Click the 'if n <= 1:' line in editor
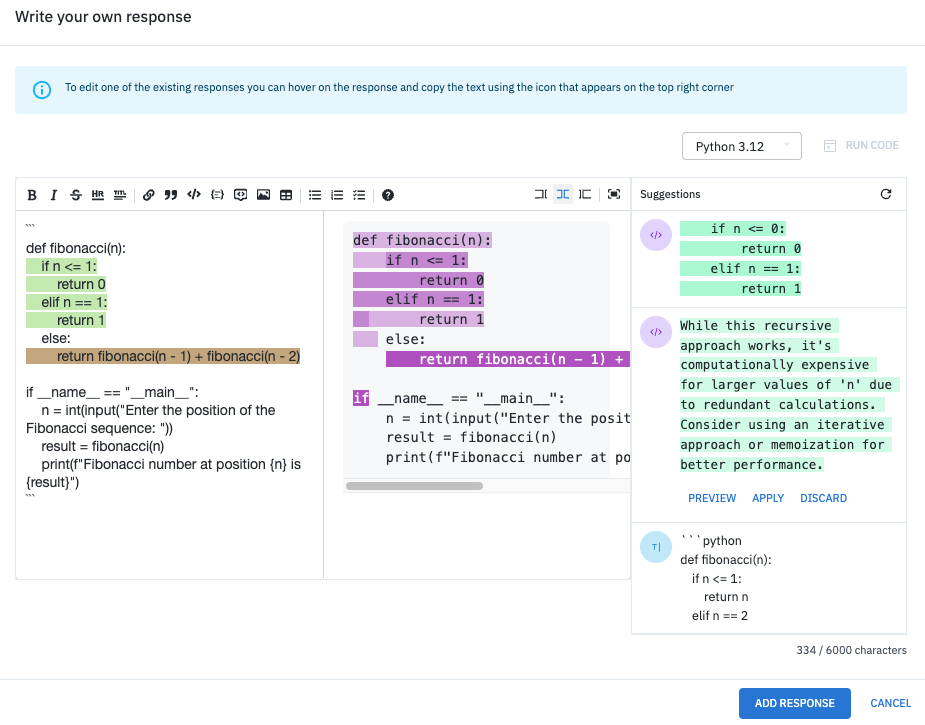 (x=61, y=266)
